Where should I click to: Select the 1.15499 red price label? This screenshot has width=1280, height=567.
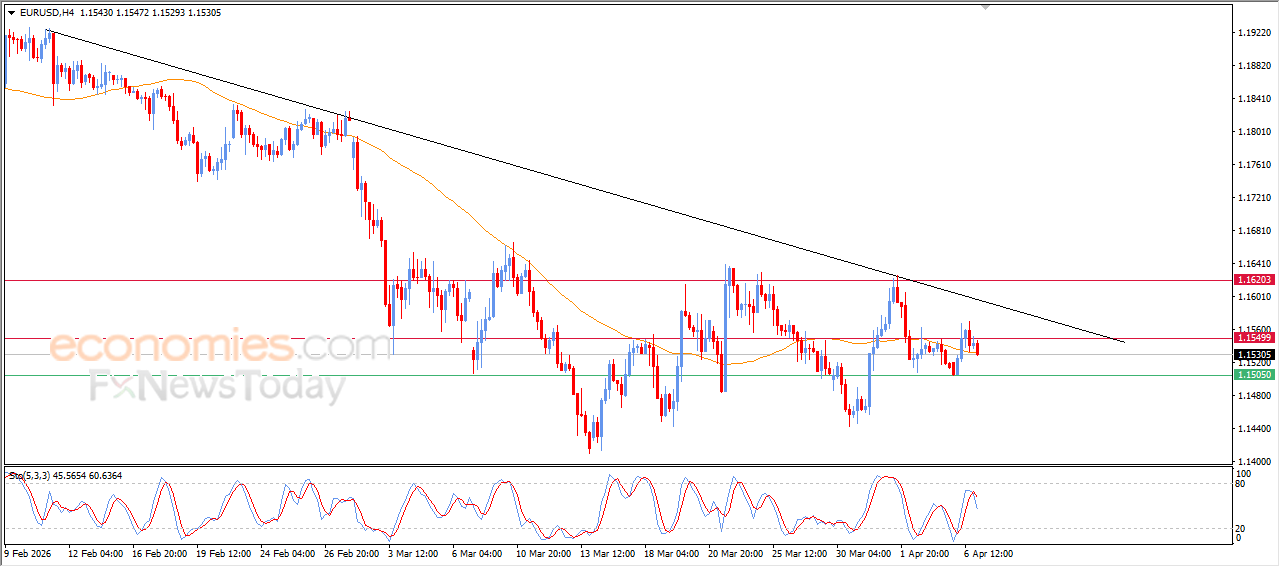[1253, 339]
